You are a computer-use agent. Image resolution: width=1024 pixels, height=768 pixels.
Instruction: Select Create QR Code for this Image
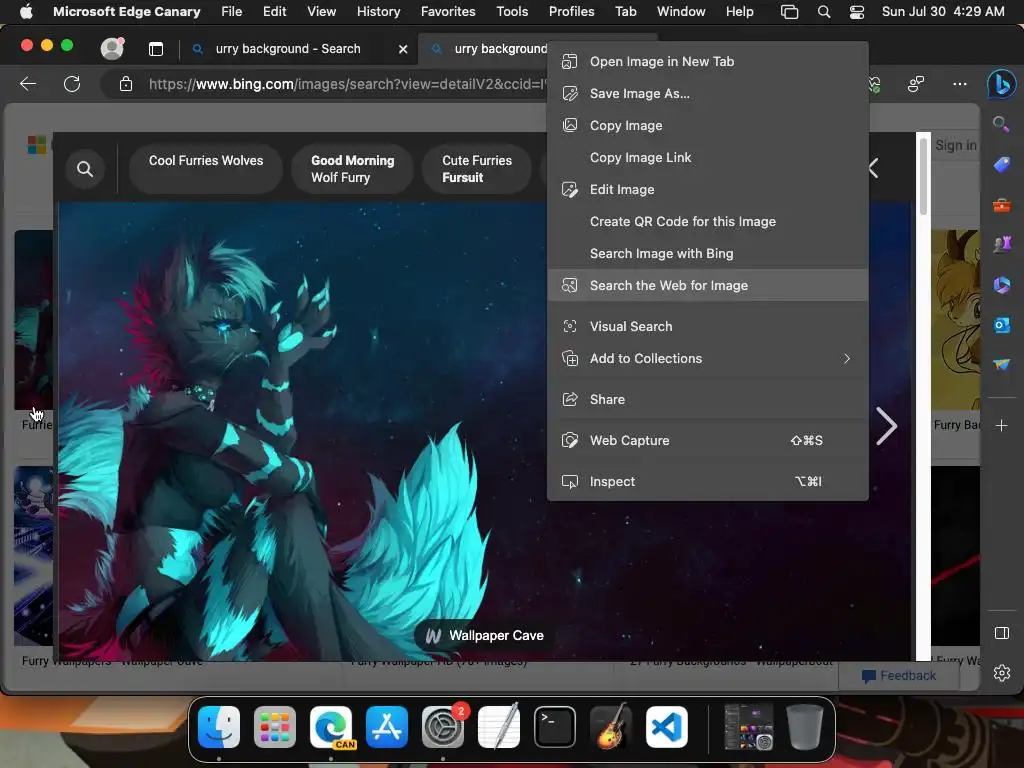tap(707, 221)
